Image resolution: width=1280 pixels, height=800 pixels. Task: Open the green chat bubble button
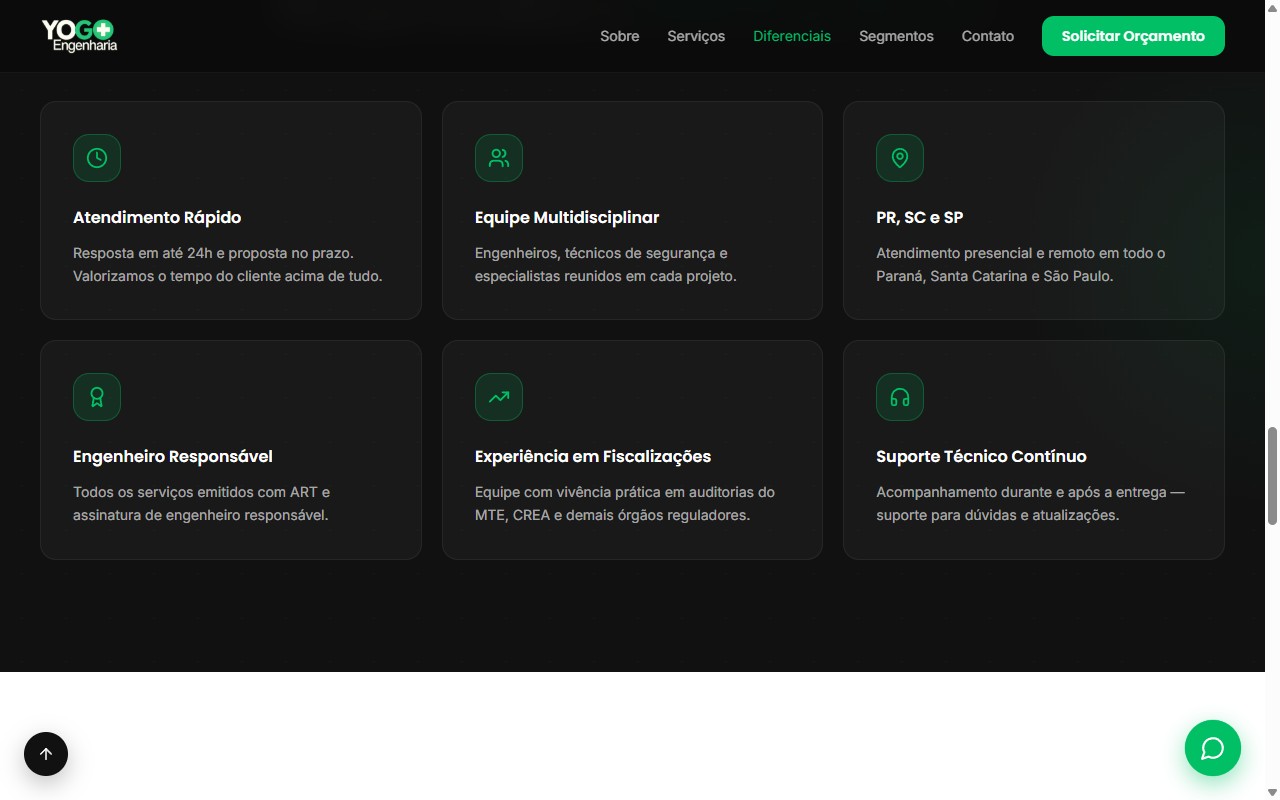click(x=1213, y=748)
